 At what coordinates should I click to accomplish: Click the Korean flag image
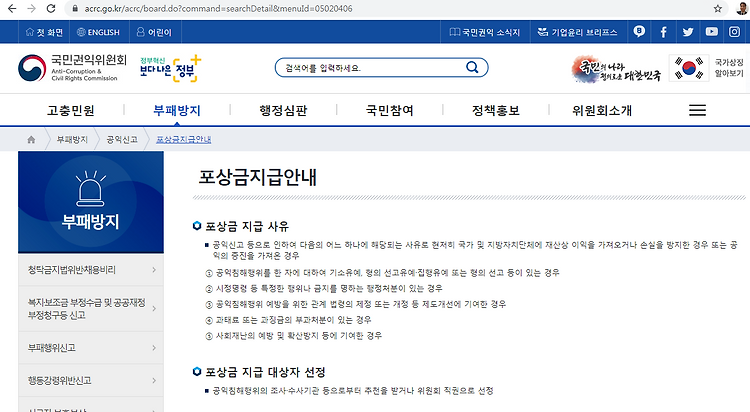(689, 68)
